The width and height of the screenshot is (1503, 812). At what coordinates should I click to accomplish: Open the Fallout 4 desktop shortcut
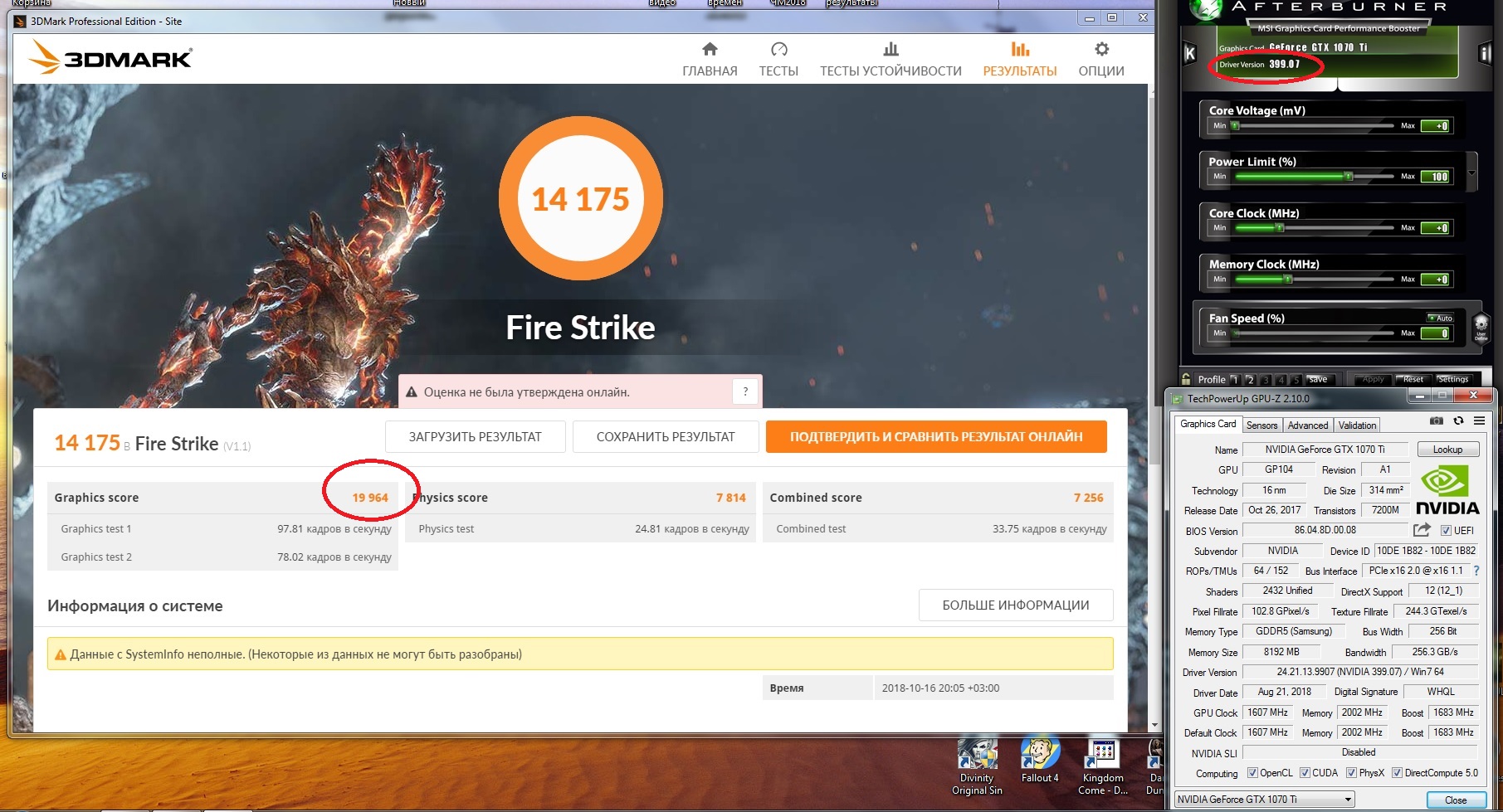[x=1040, y=761]
